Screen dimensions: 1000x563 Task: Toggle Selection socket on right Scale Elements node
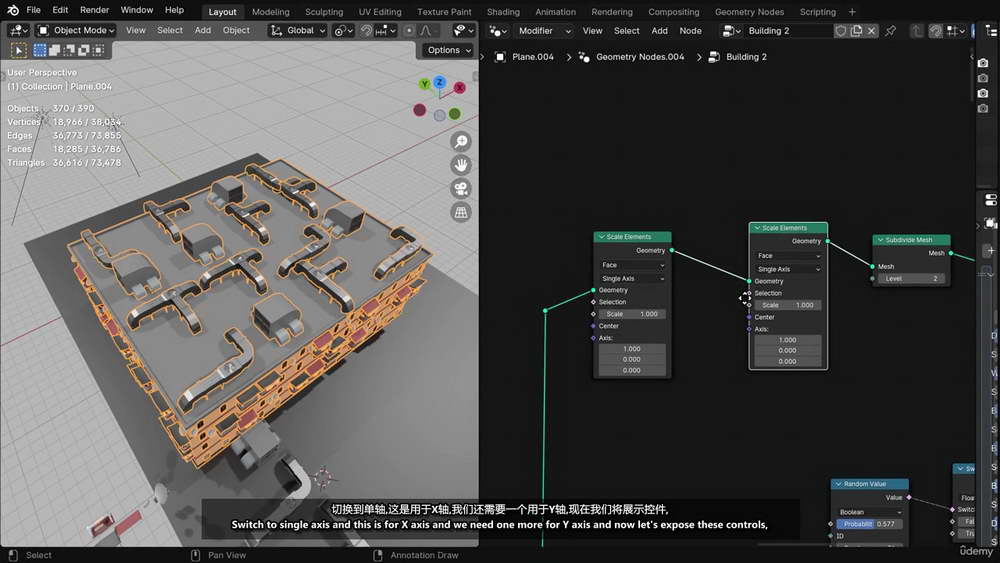click(x=749, y=293)
